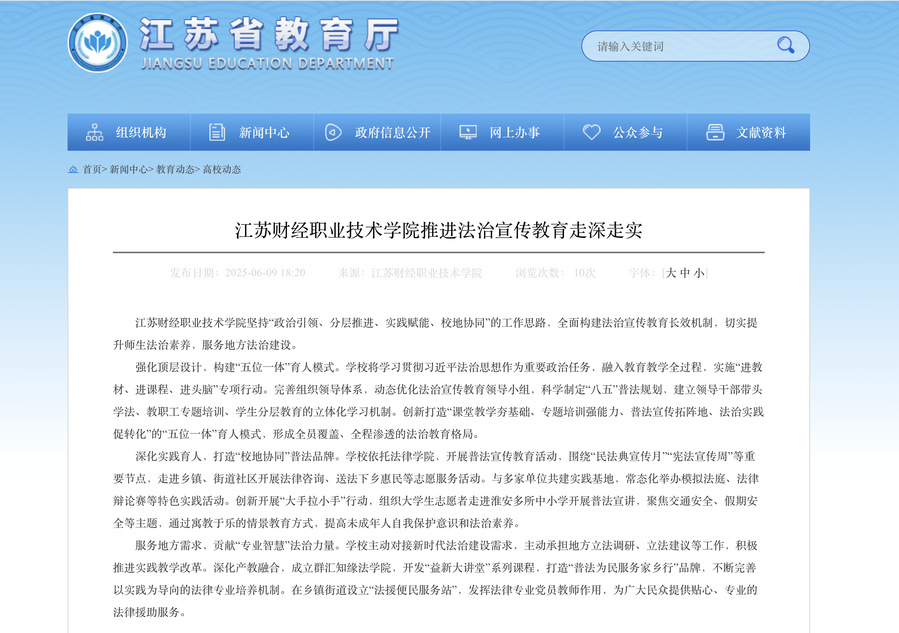Click the publish date 2025-06-09 18:20

point(265,273)
